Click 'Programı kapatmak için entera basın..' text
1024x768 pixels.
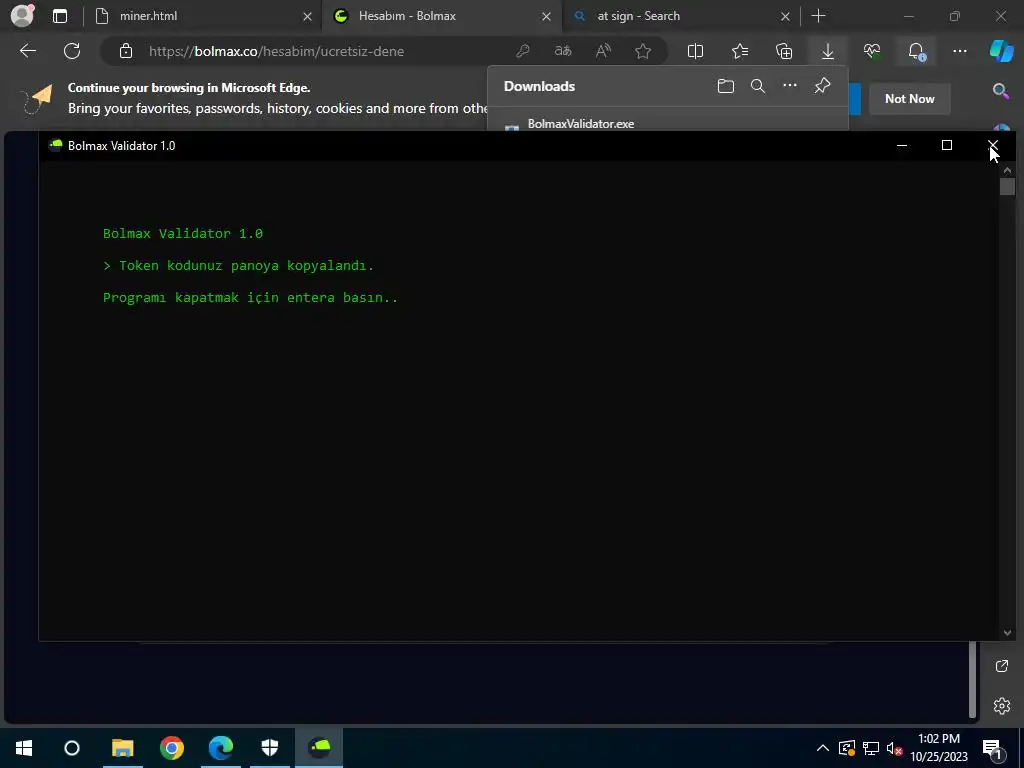click(250, 298)
